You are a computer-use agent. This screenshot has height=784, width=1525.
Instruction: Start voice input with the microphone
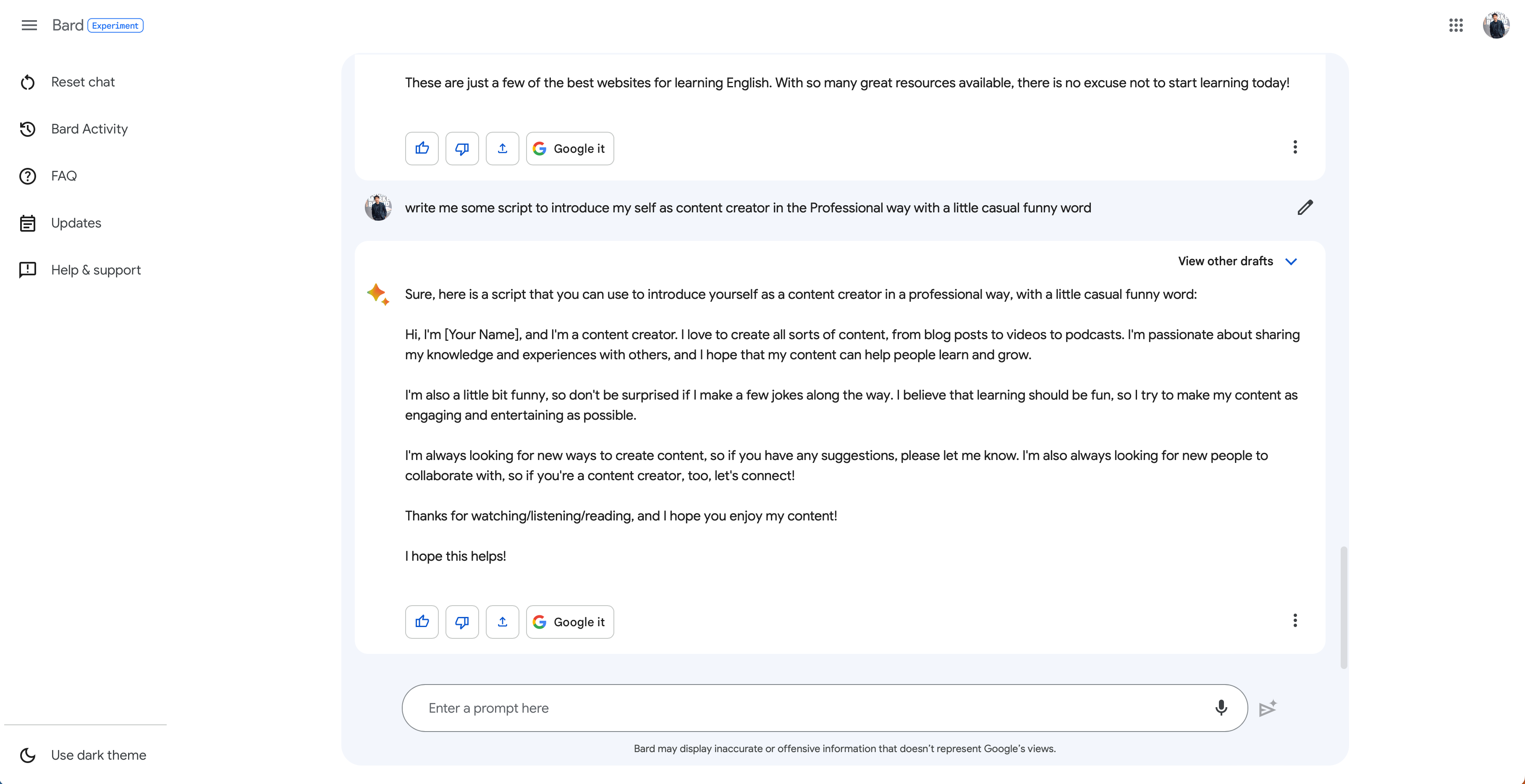tap(1221, 708)
